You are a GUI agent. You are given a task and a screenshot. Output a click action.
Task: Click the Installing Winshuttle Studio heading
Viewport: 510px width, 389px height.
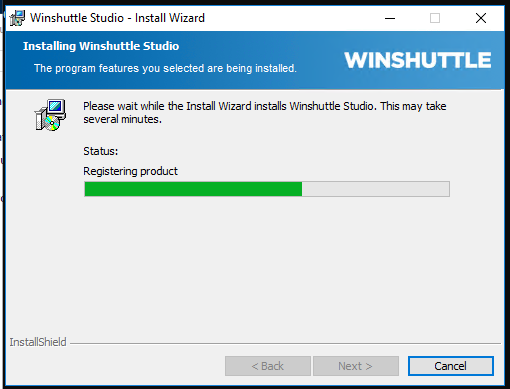pos(101,46)
